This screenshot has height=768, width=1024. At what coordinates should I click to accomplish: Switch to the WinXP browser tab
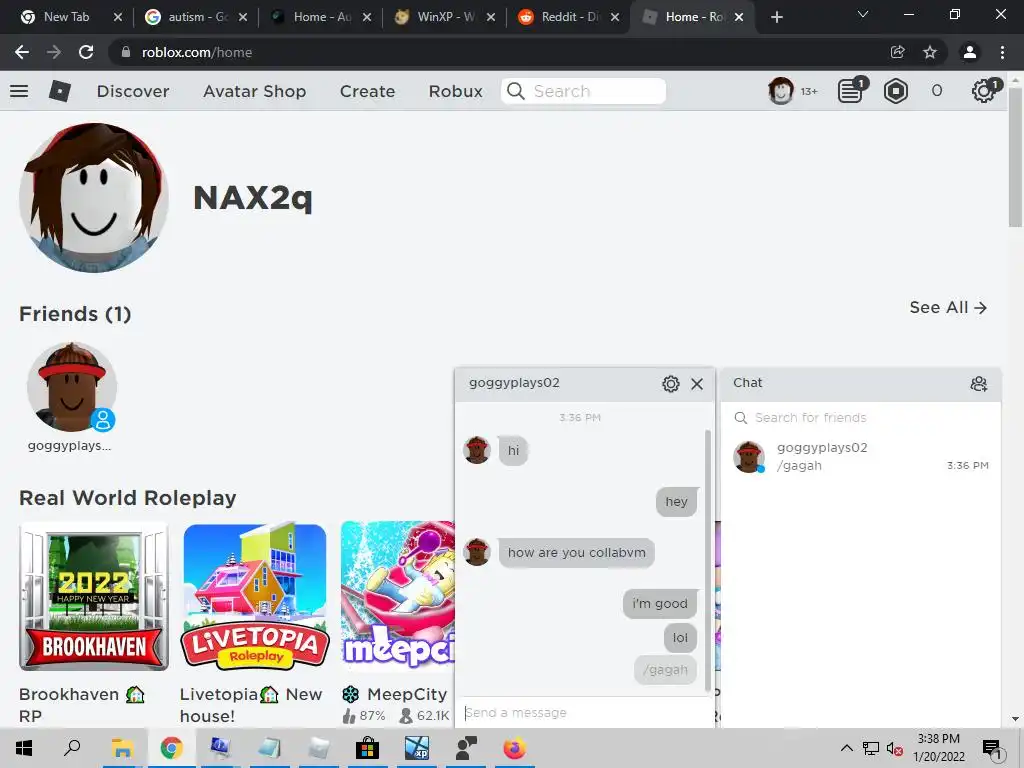click(x=445, y=17)
